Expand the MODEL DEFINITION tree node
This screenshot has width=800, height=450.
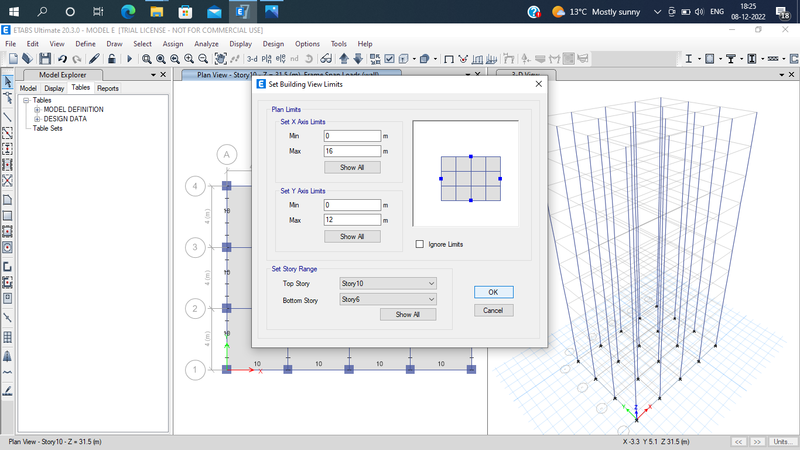point(37,110)
